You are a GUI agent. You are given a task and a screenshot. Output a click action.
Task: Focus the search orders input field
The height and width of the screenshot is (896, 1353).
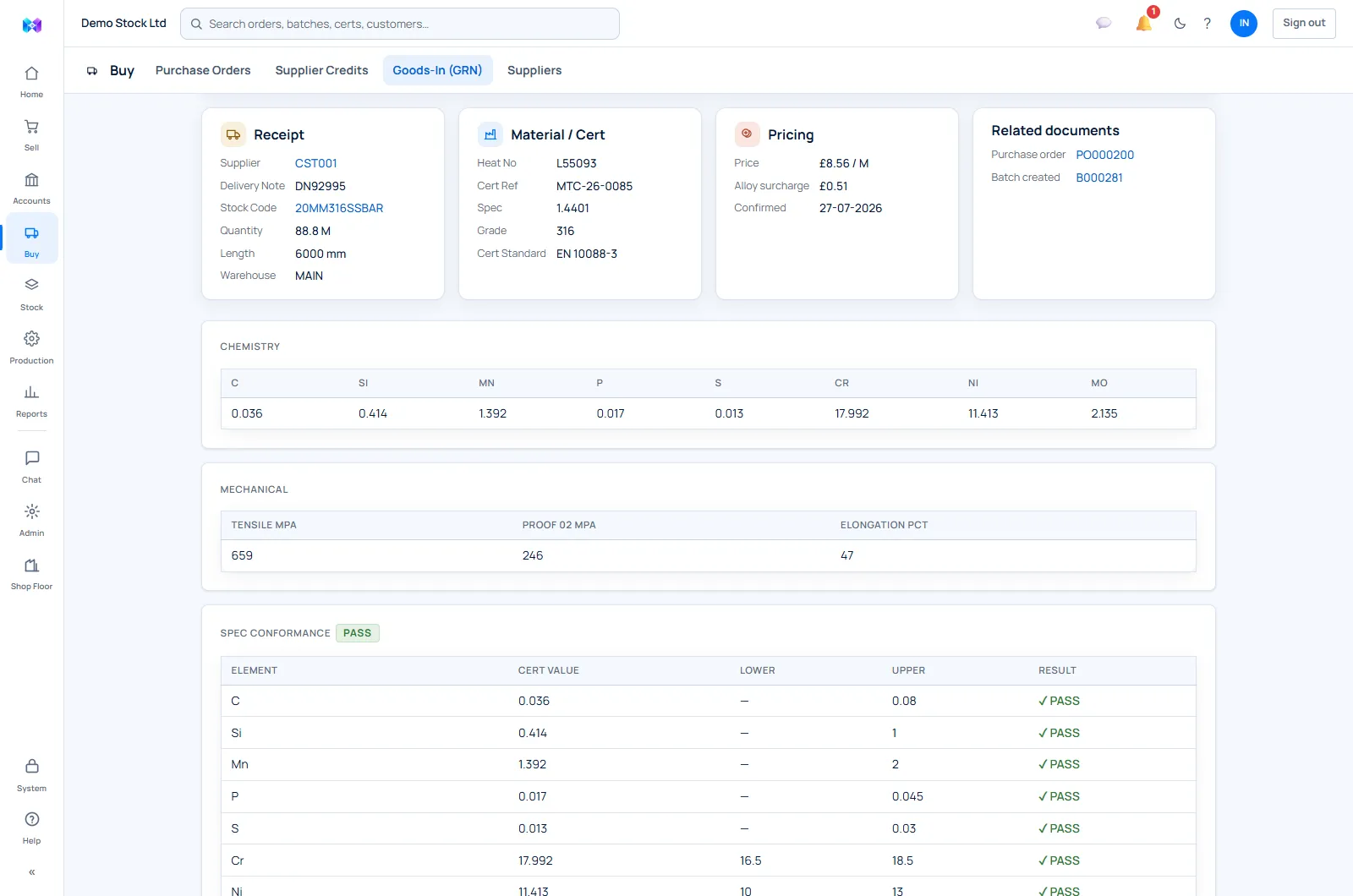pyautogui.click(x=400, y=24)
